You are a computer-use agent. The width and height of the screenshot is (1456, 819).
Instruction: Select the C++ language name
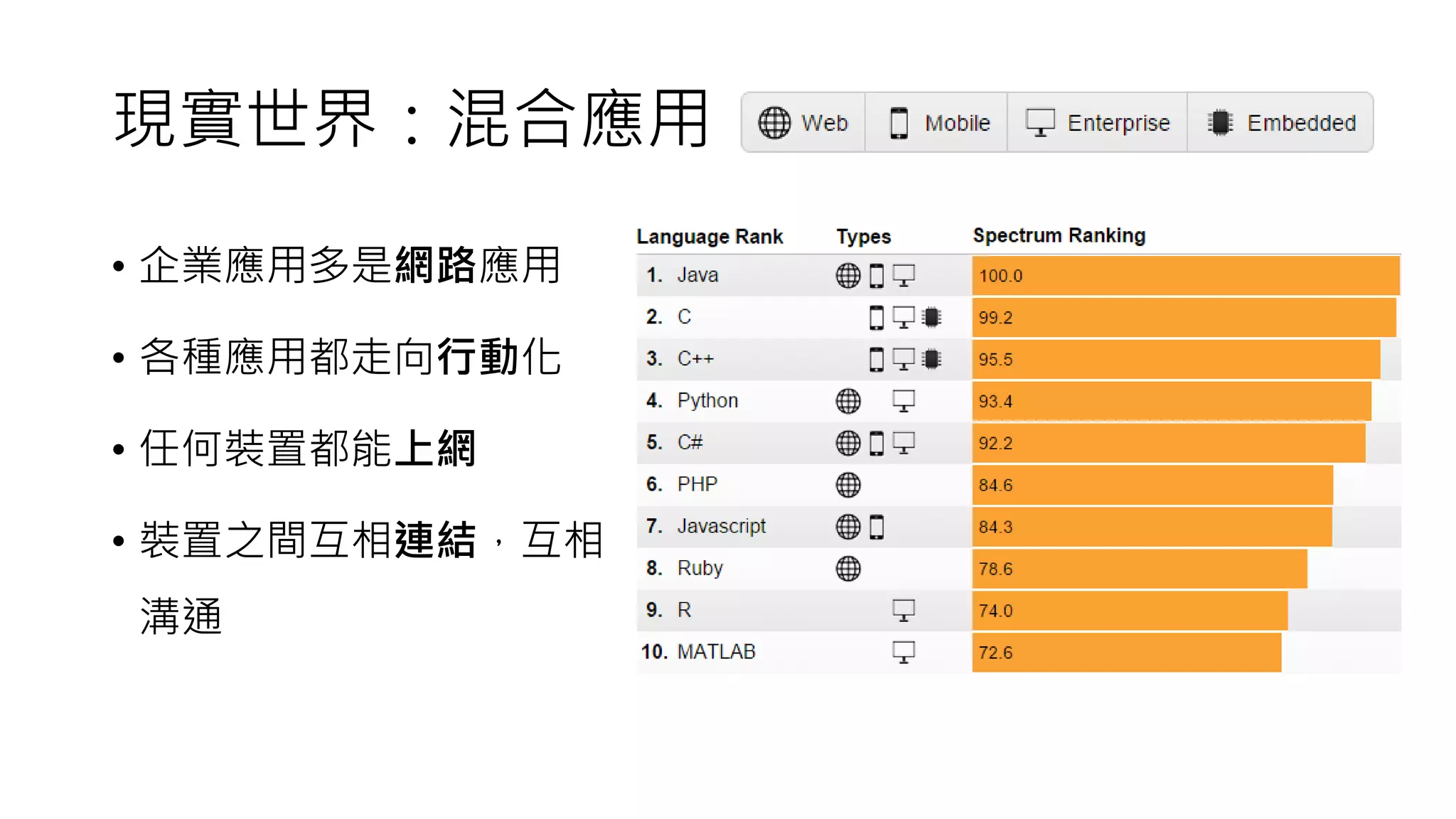point(695,358)
